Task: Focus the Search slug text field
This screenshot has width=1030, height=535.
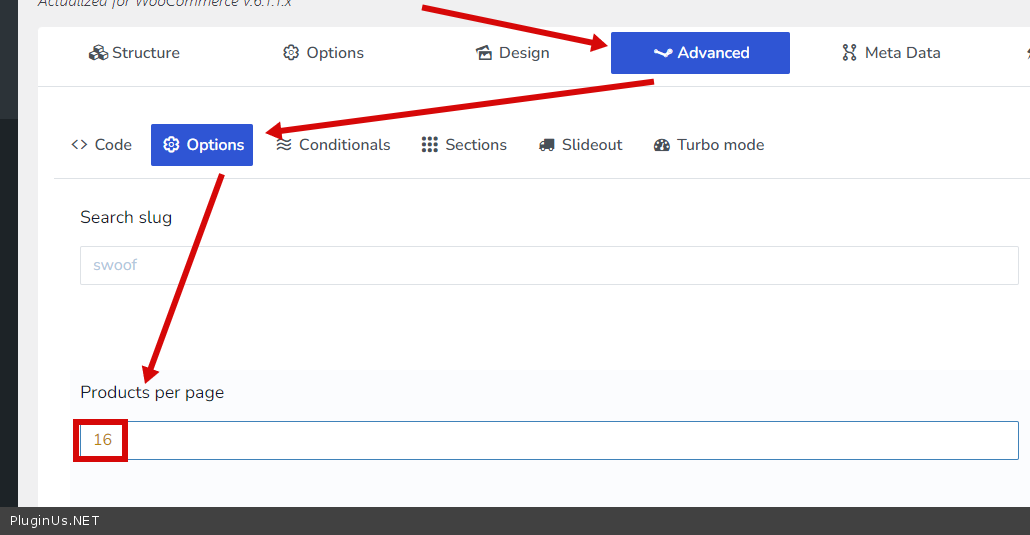Action: pyautogui.click(x=549, y=266)
